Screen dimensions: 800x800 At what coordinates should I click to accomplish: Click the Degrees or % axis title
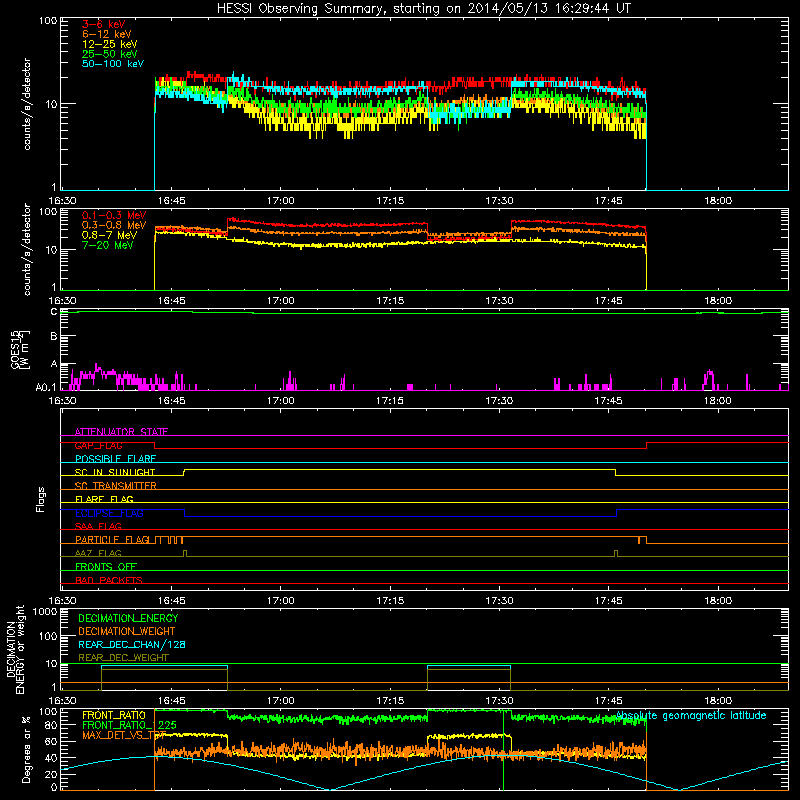click(x=26, y=749)
